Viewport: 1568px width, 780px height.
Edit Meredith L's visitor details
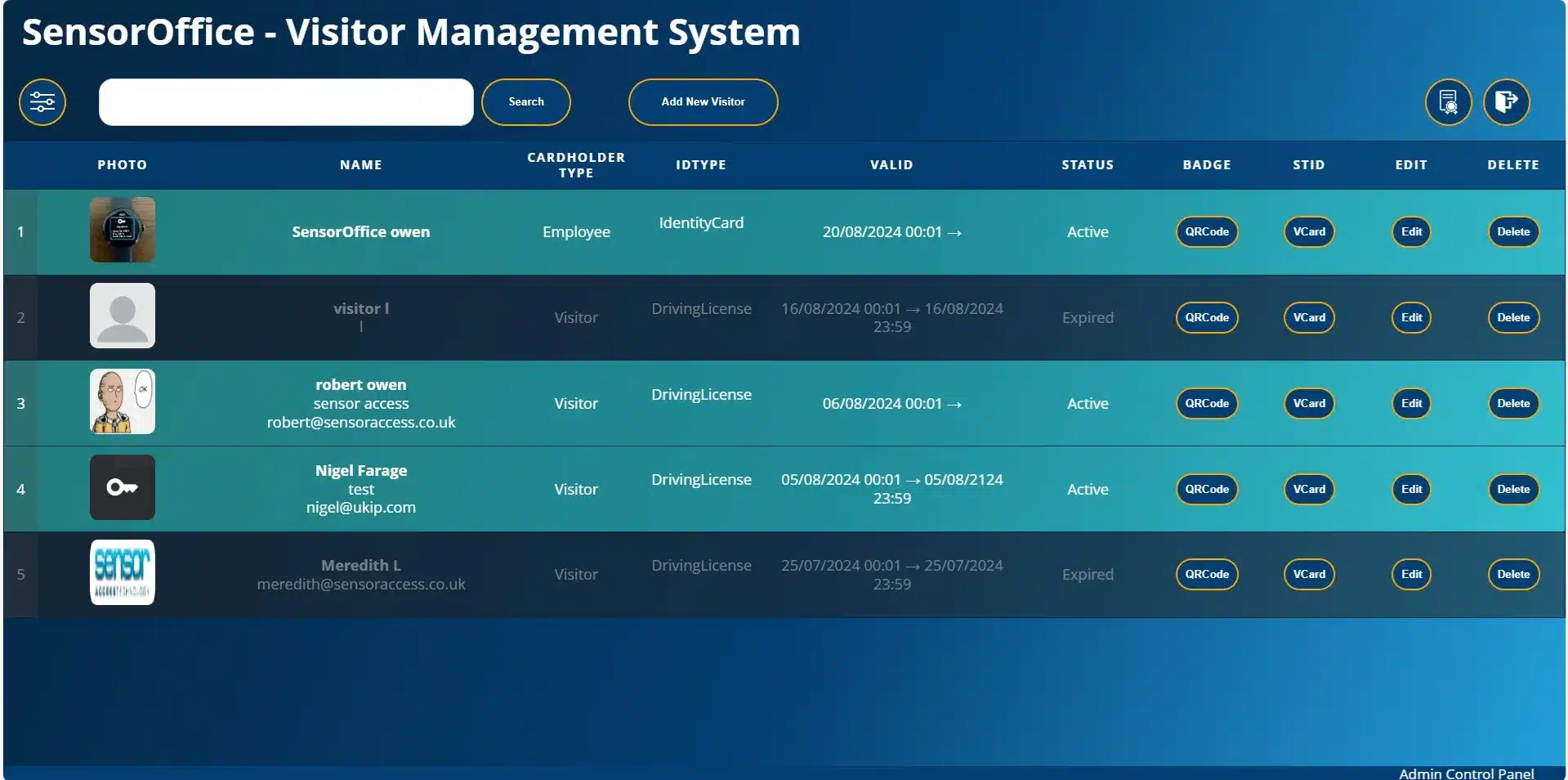pyautogui.click(x=1411, y=574)
